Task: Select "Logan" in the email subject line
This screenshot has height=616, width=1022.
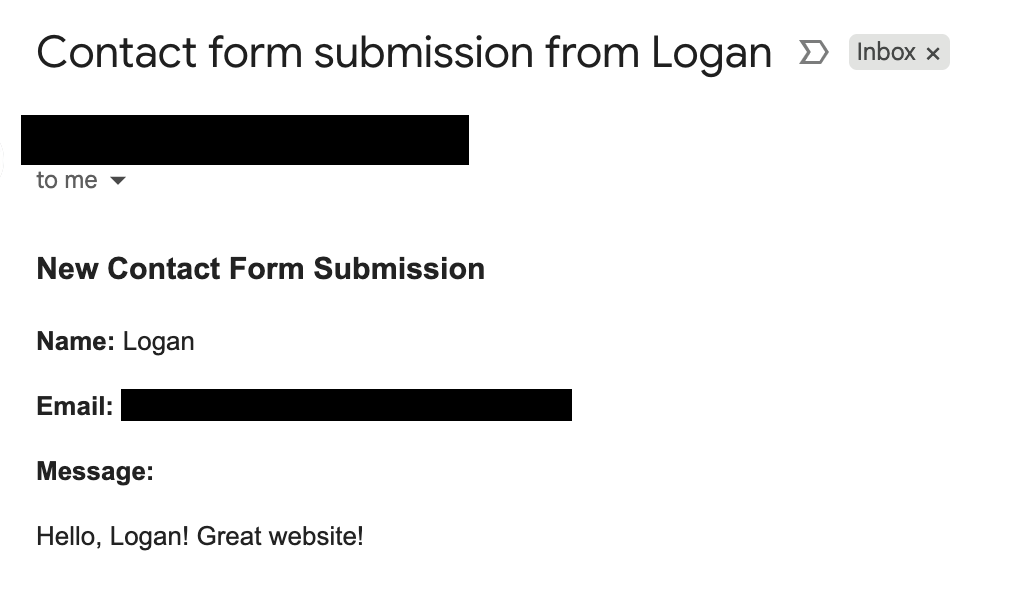Action: [711, 54]
